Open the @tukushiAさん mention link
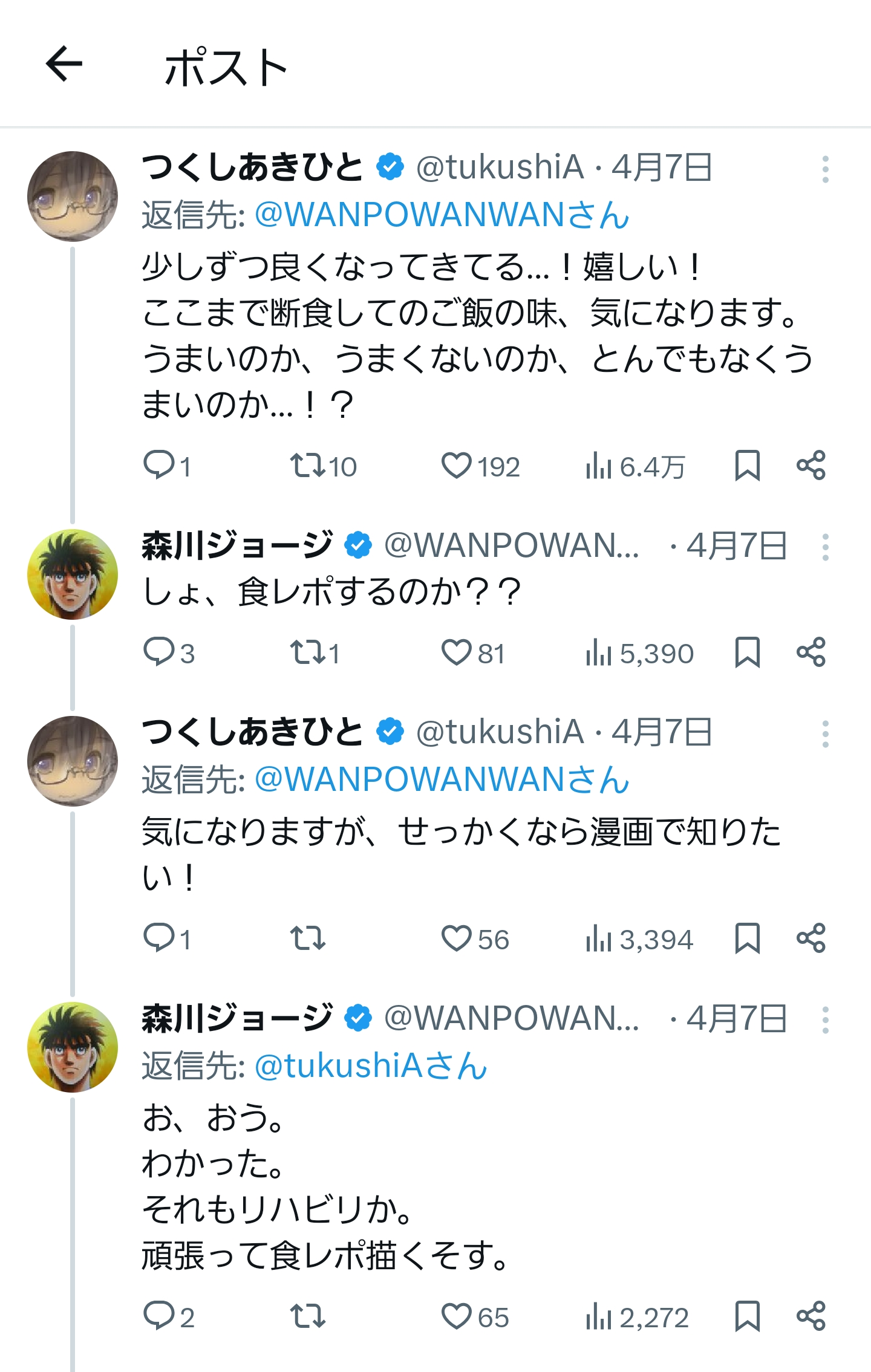Viewport: 871px width, 1372px height. click(x=371, y=1067)
